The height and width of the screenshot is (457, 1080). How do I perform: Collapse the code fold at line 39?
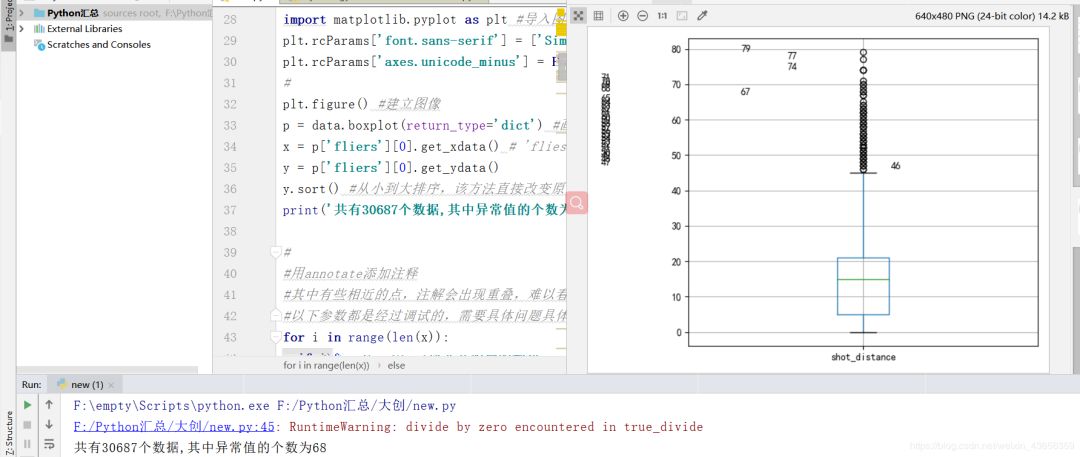tap(275, 253)
